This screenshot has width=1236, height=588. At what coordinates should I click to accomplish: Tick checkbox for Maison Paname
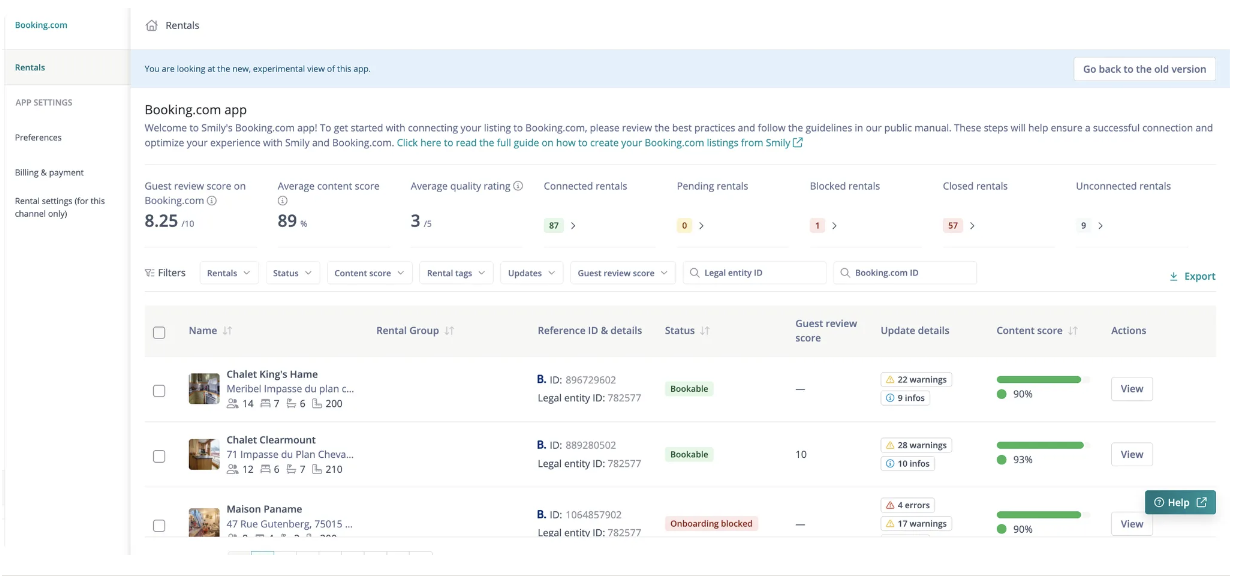tap(159, 525)
